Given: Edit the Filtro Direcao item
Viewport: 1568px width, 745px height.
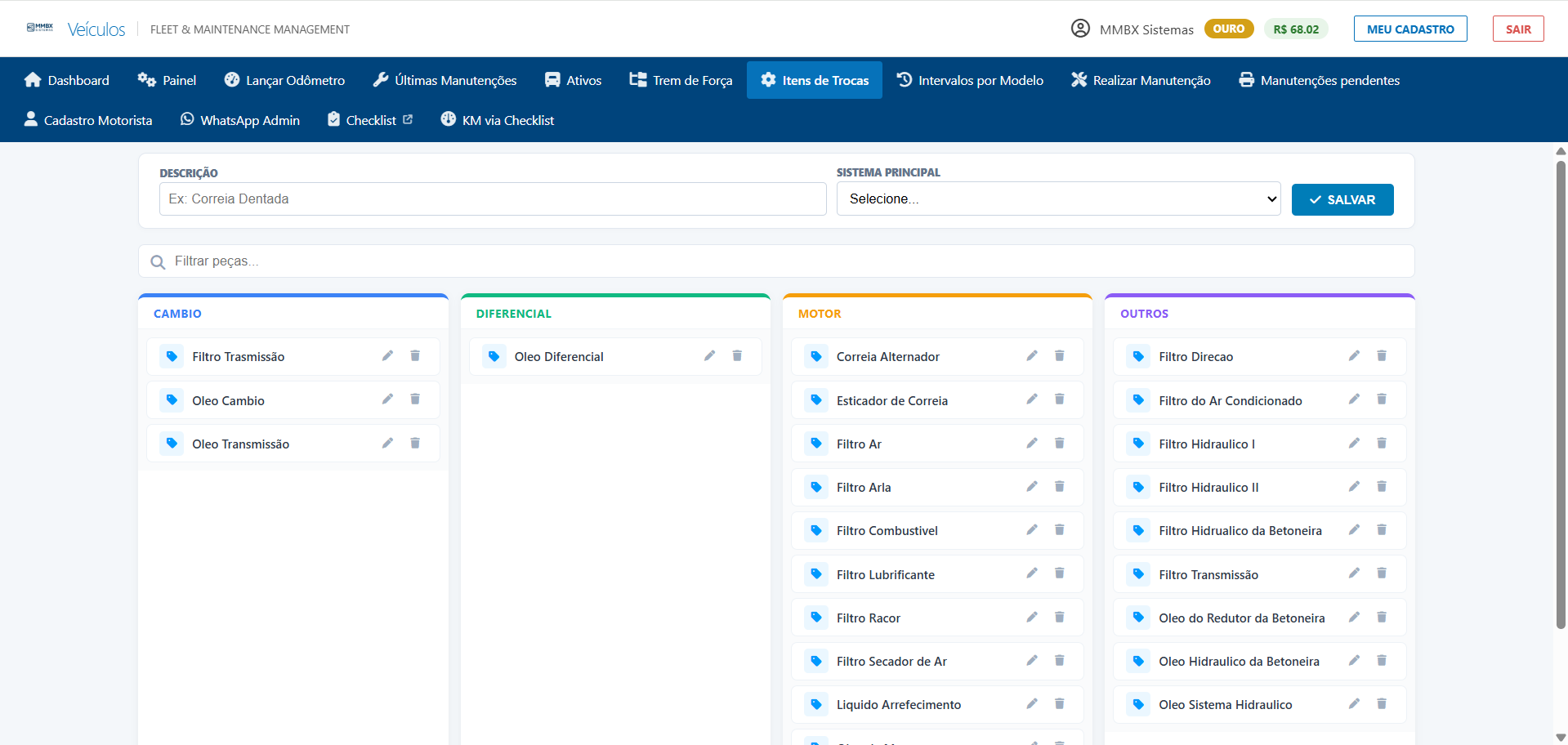Looking at the screenshot, I should point(1354,355).
